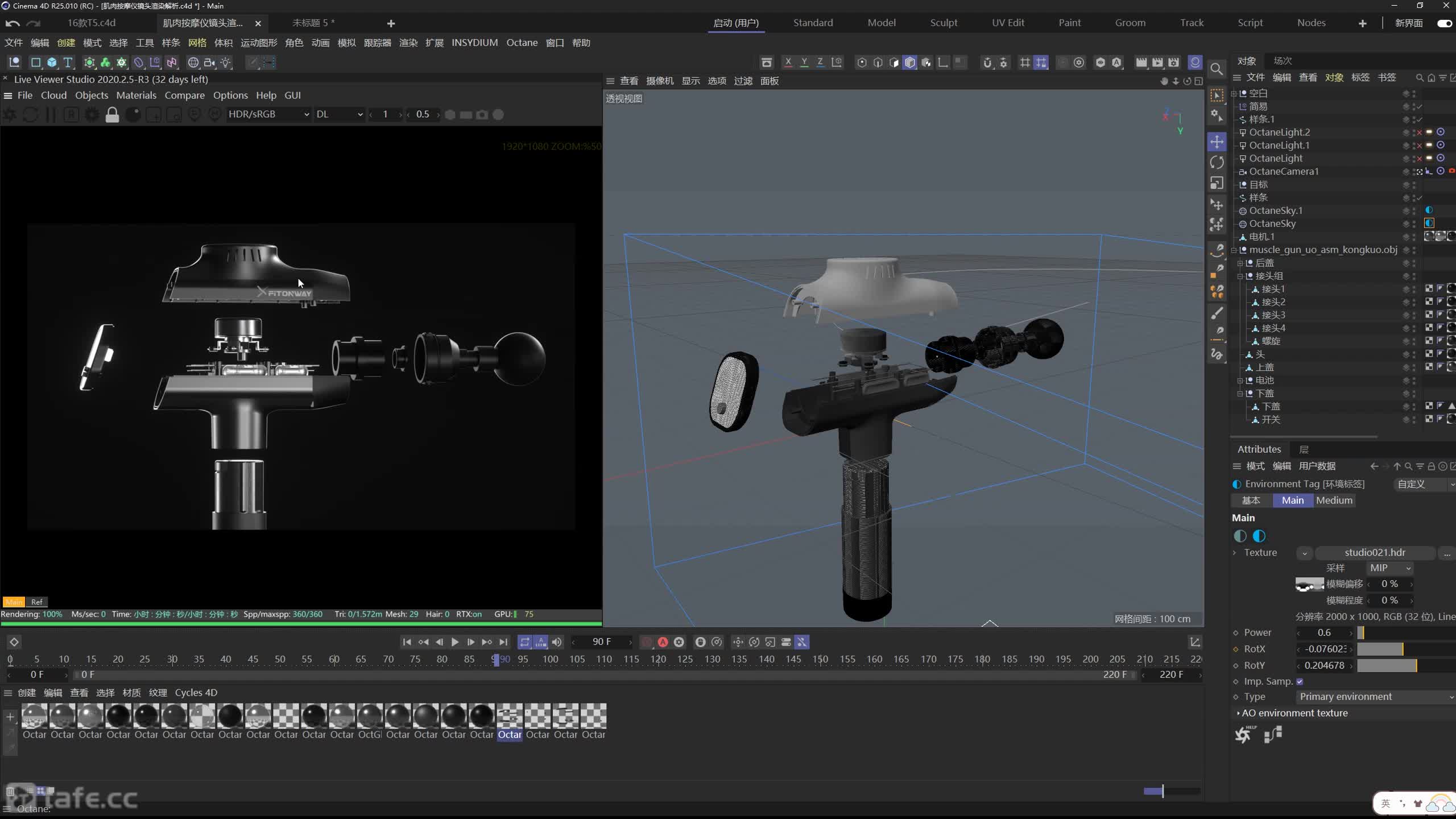
Task: Click the Ref button in Live Viewer
Action: [x=36, y=602]
